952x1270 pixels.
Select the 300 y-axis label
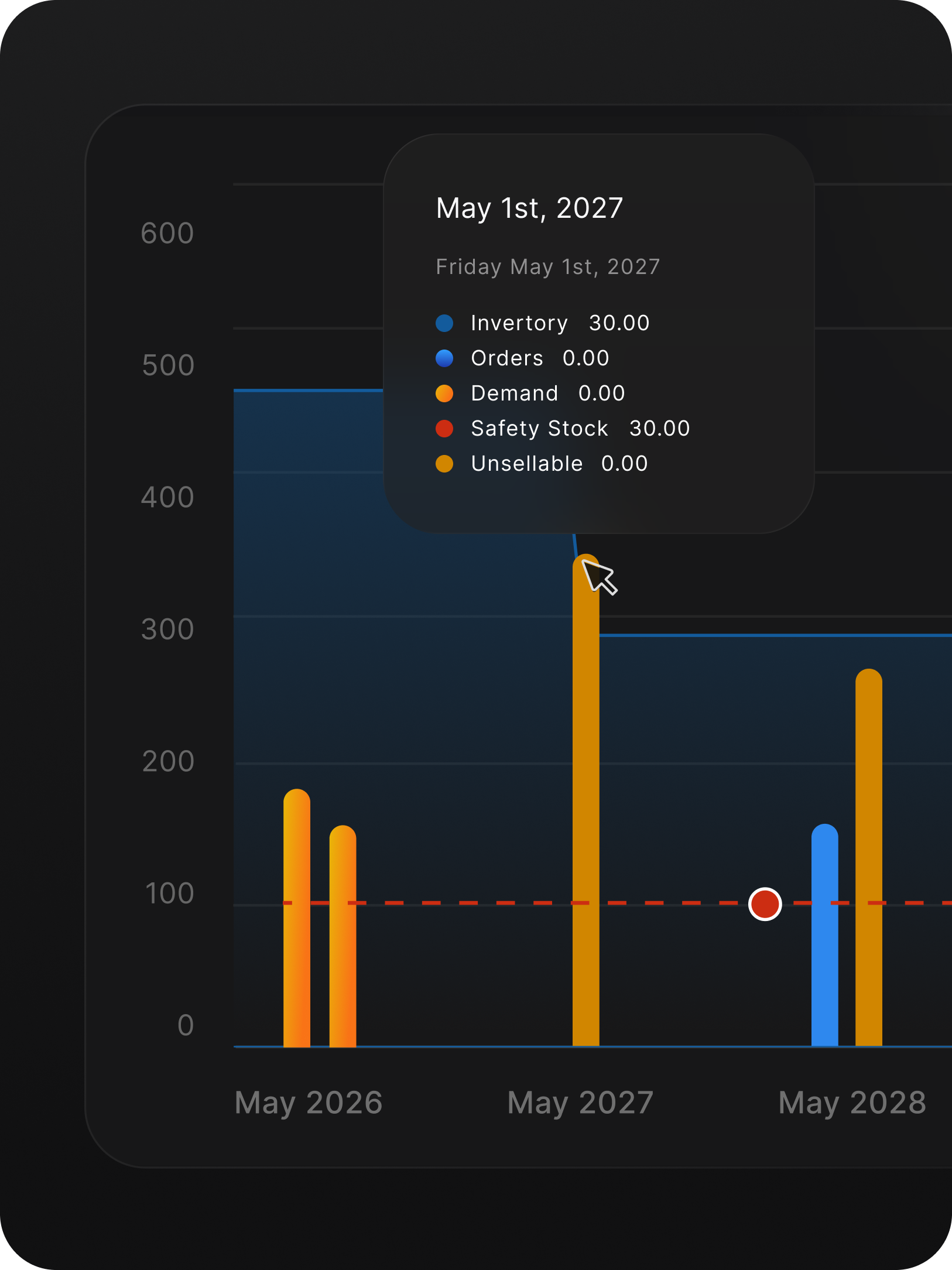click(x=167, y=629)
